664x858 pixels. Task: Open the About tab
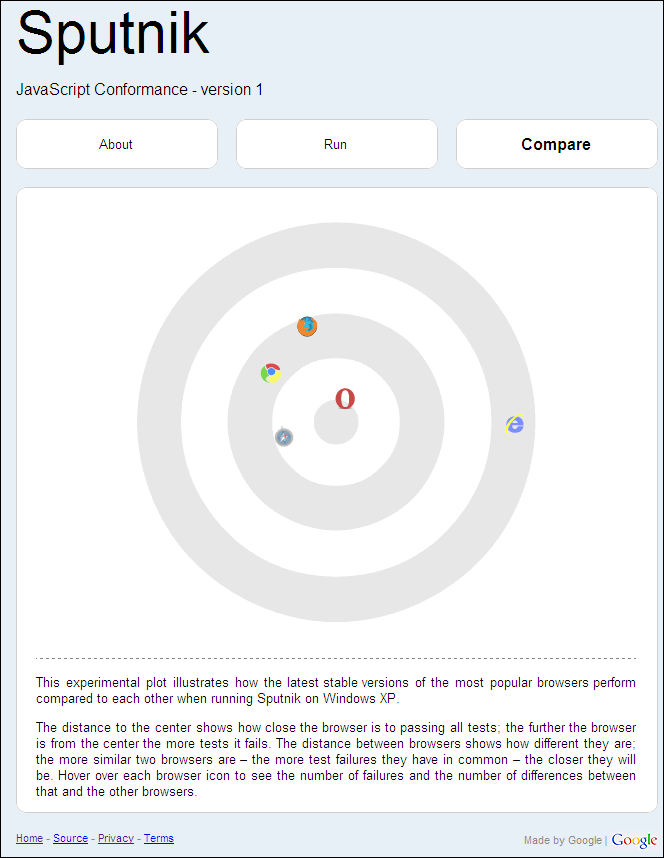point(117,144)
